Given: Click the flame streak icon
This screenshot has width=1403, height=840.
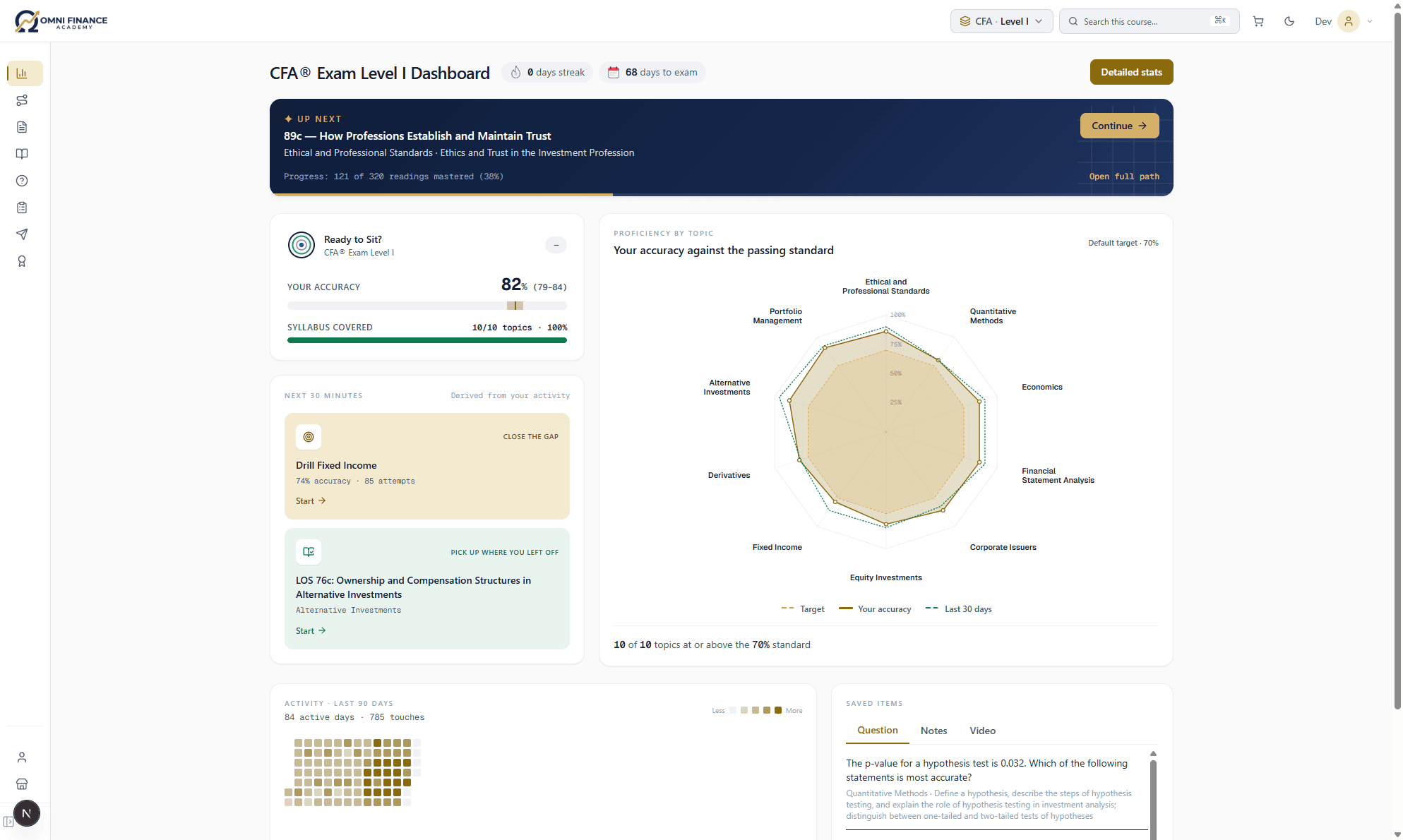Looking at the screenshot, I should click(x=516, y=72).
